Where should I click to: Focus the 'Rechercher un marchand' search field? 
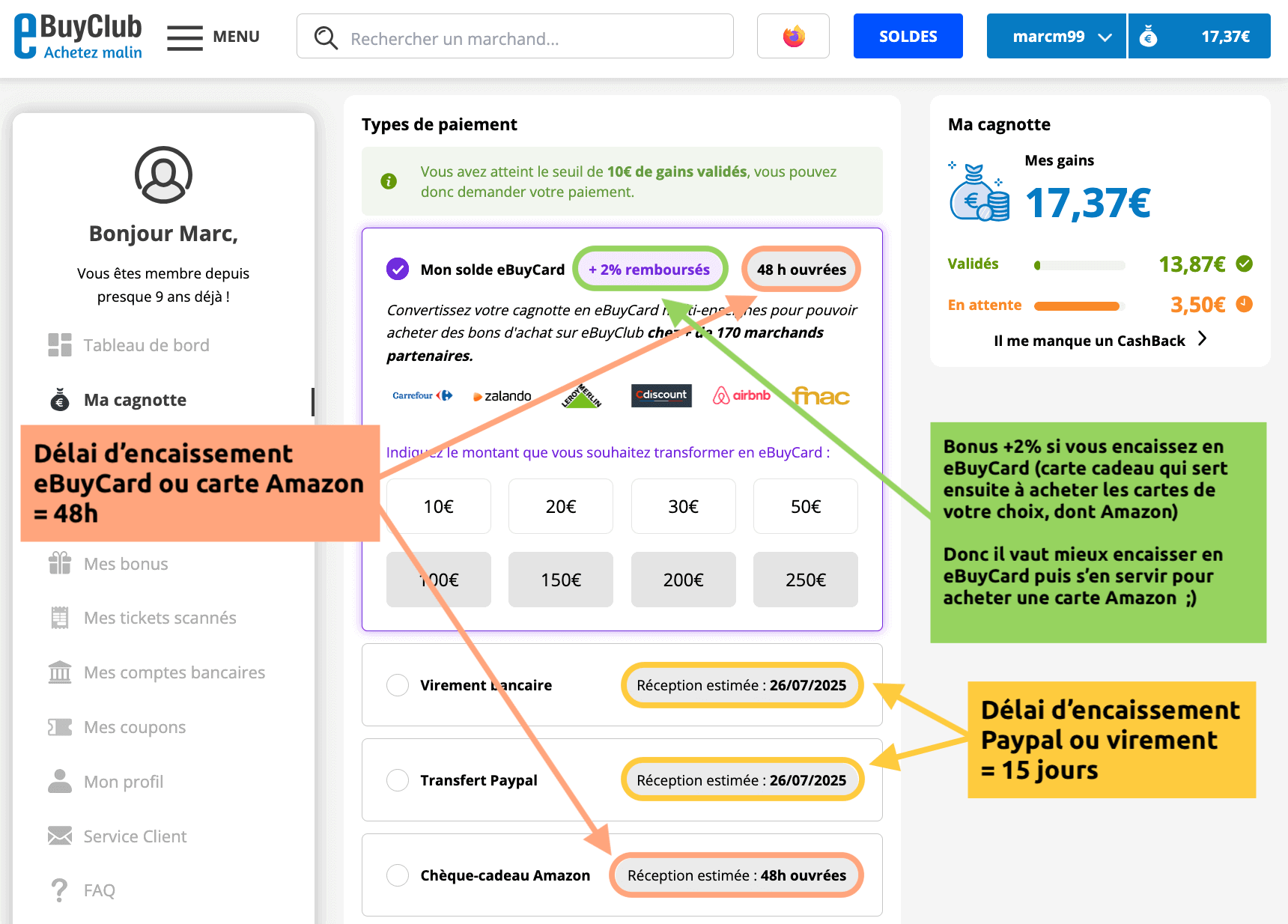click(514, 36)
